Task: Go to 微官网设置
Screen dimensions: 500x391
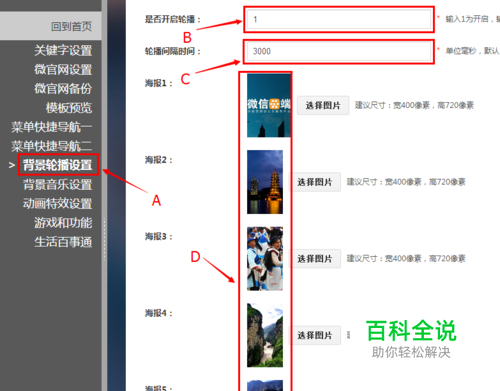Action: (63, 70)
